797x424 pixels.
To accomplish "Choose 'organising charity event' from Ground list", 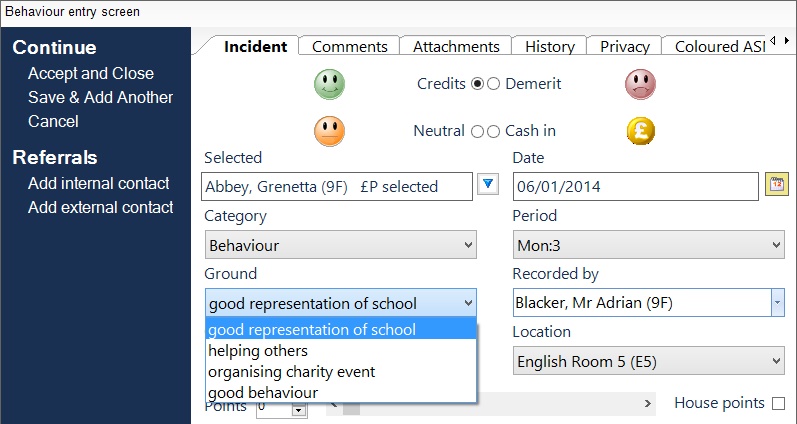I will point(341,372).
